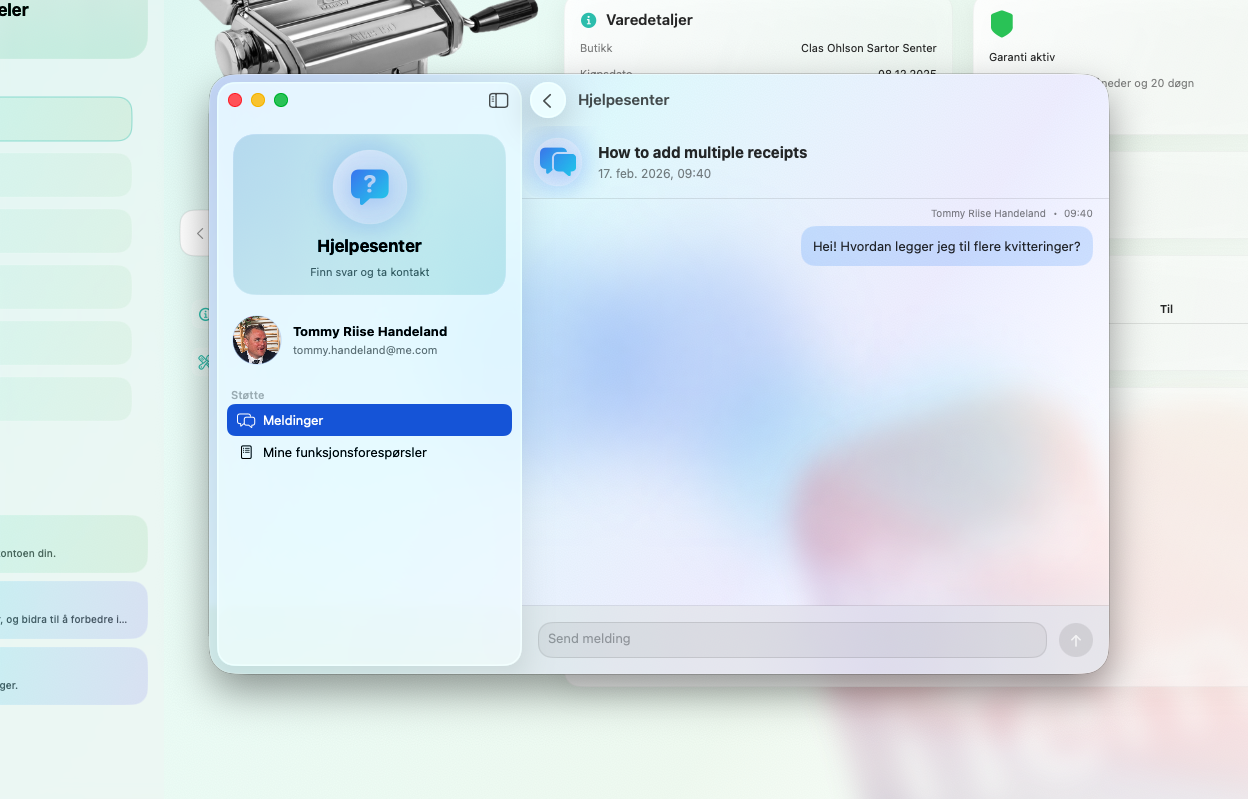This screenshot has width=1248, height=799.
Task: Click the Til column header
Action: [x=1166, y=309]
